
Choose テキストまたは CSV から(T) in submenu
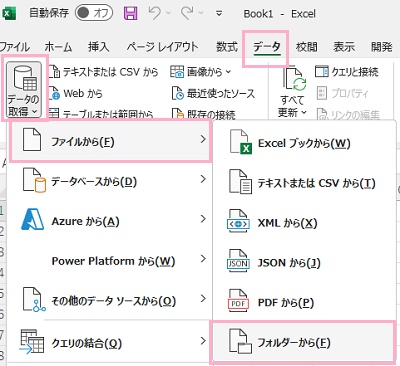click(304, 183)
